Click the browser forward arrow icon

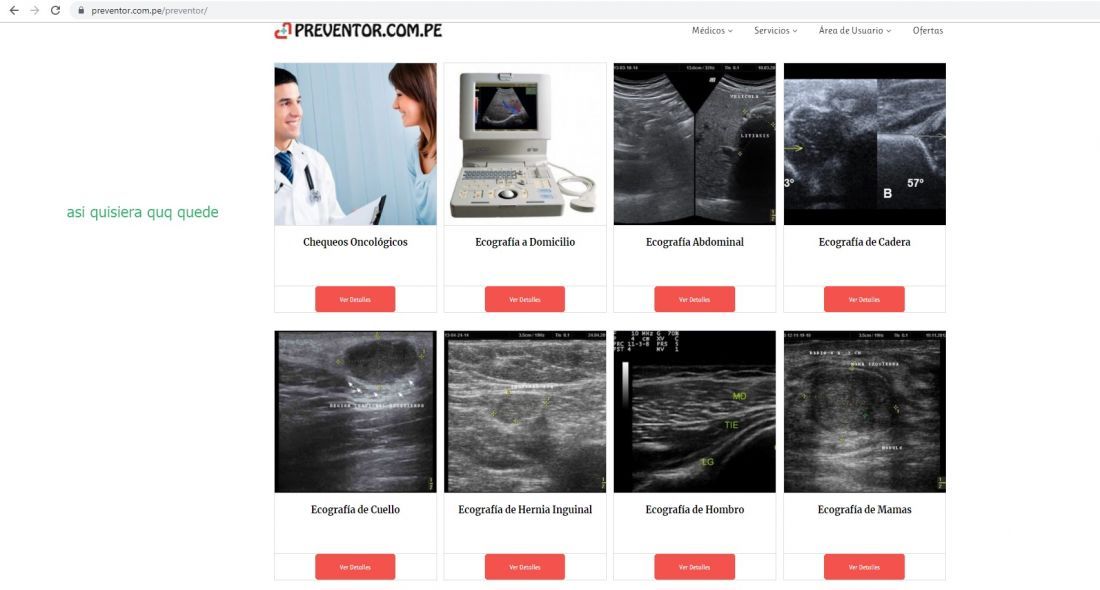point(34,11)
